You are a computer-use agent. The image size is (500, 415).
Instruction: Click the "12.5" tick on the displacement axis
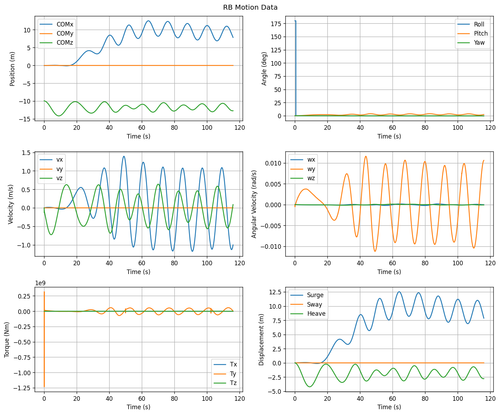point(275,292)
